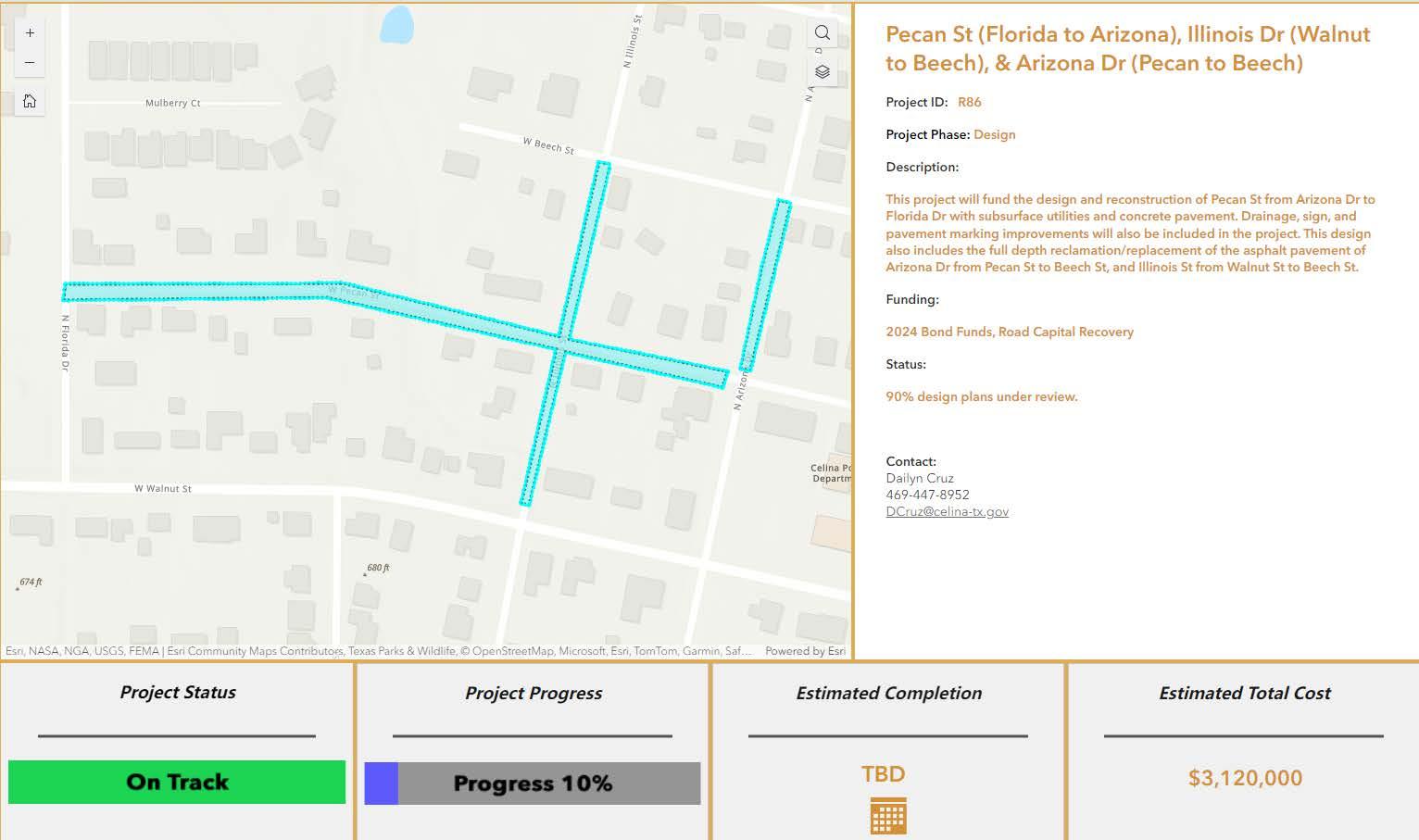
Task: Zoom out of the map
Action: point(30,63)
